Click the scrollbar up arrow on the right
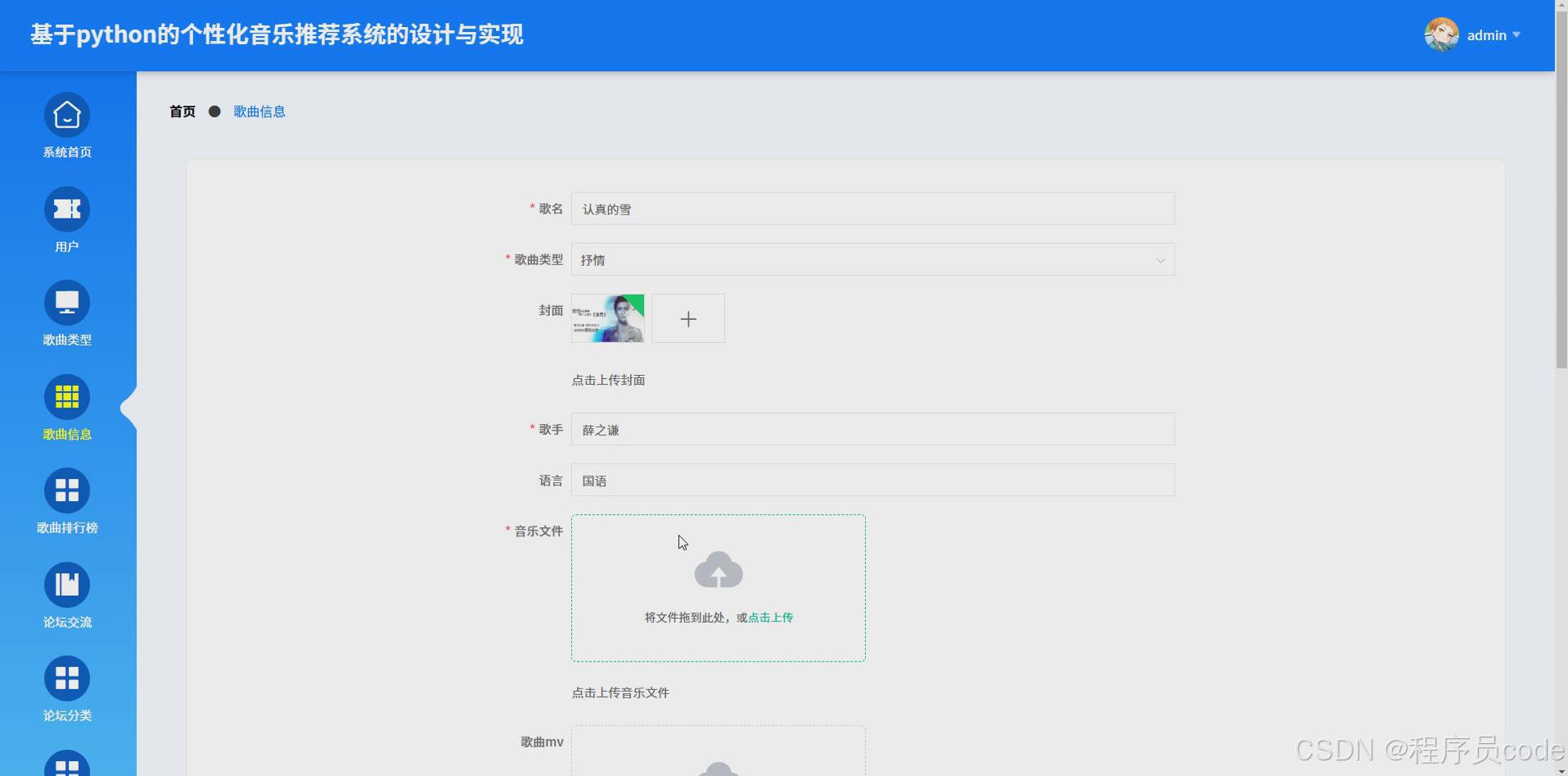Image resolution: width=1568 pixels, height=776 pixels. point(1561,7)
